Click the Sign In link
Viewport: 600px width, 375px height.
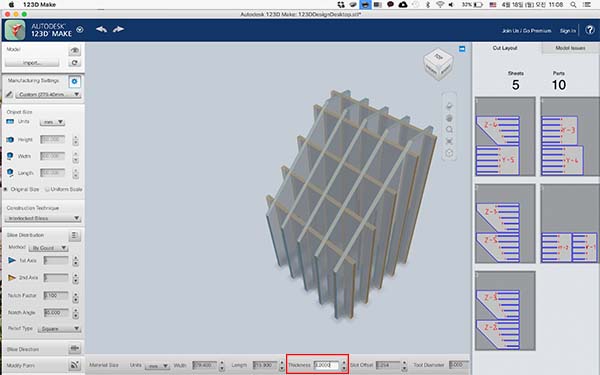(x=567, y=31)
